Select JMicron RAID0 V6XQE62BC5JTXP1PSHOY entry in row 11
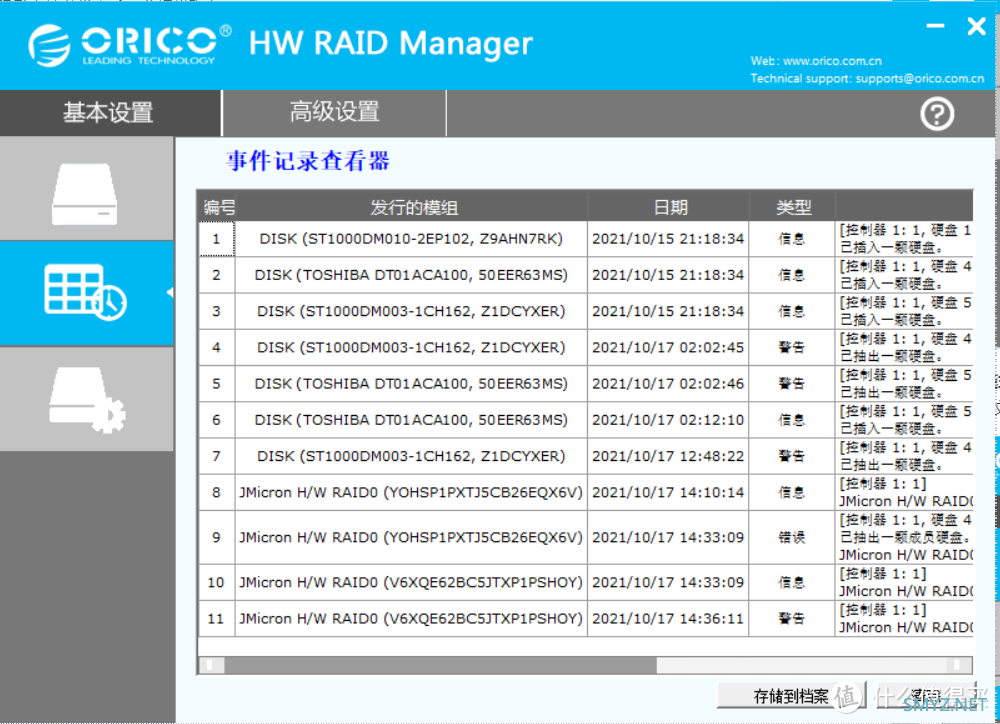This screenshot has width=1000, height=724. 411,619
